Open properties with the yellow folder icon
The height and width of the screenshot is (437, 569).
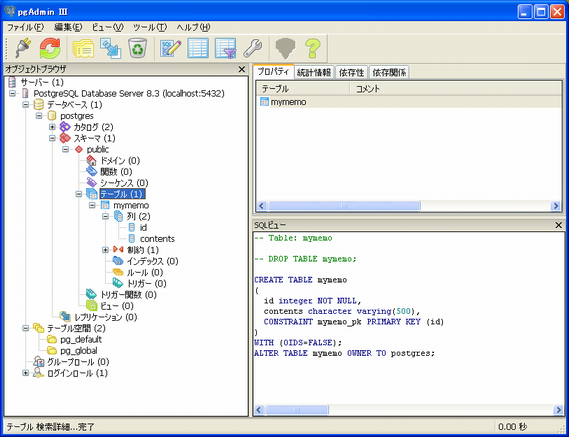tap(83, 48)
